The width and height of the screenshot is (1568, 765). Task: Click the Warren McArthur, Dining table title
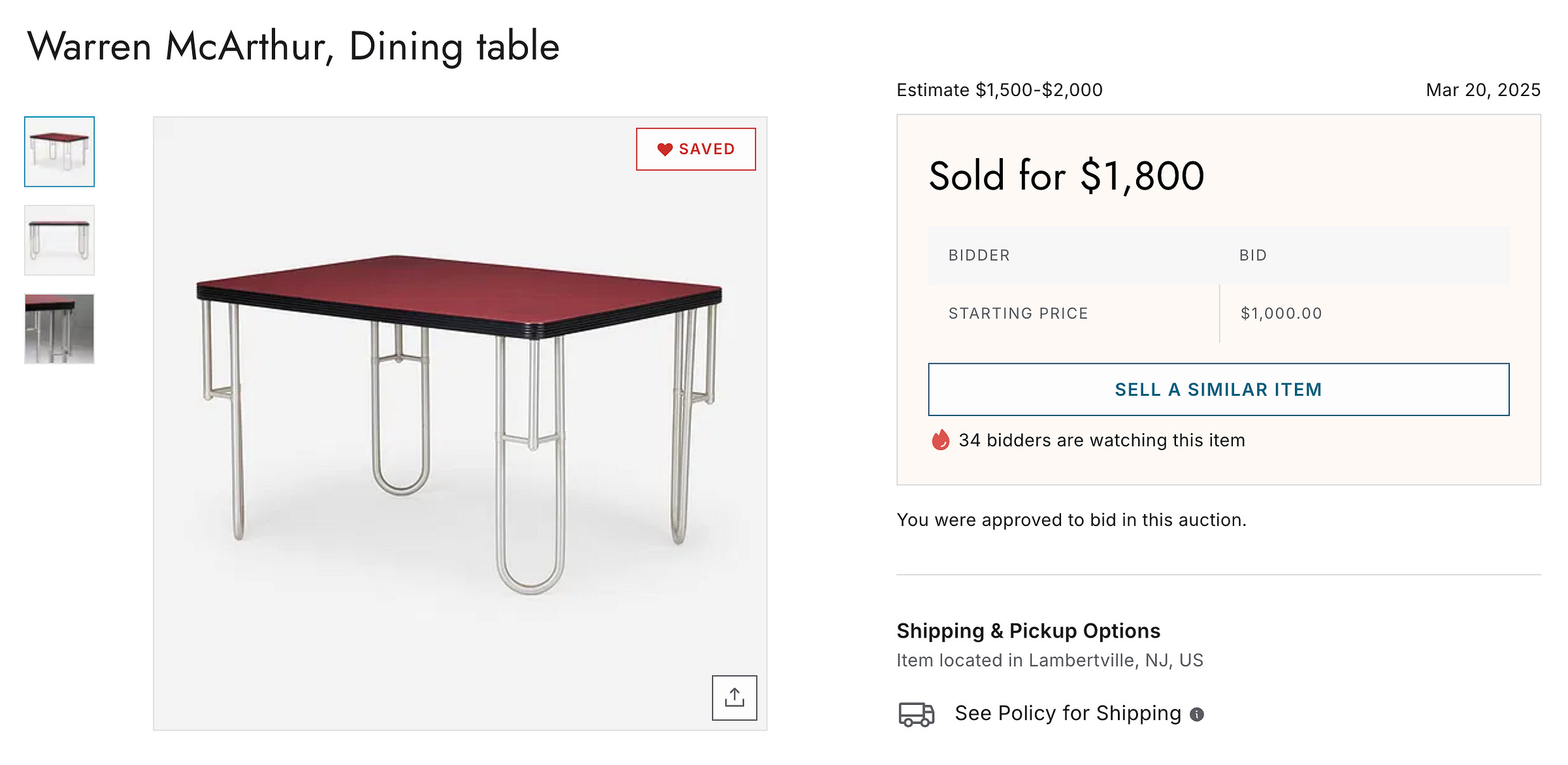point(293,46)
